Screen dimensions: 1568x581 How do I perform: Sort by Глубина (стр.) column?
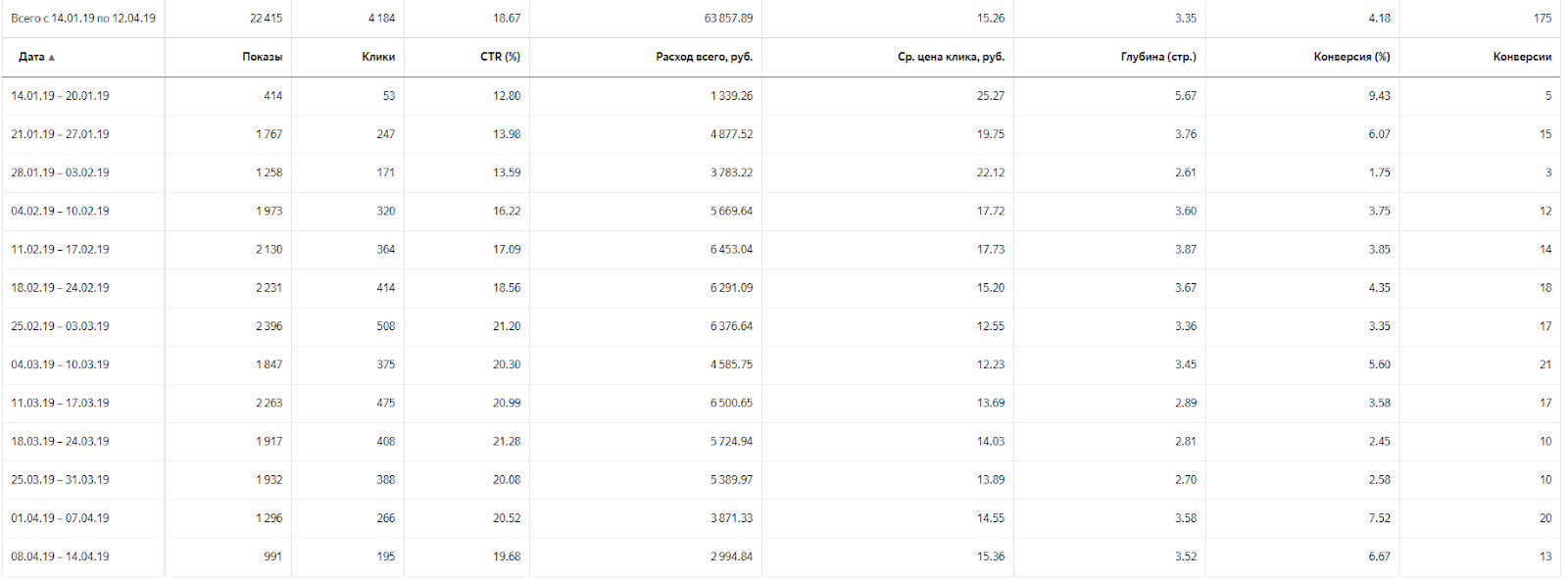[1158, 57]
